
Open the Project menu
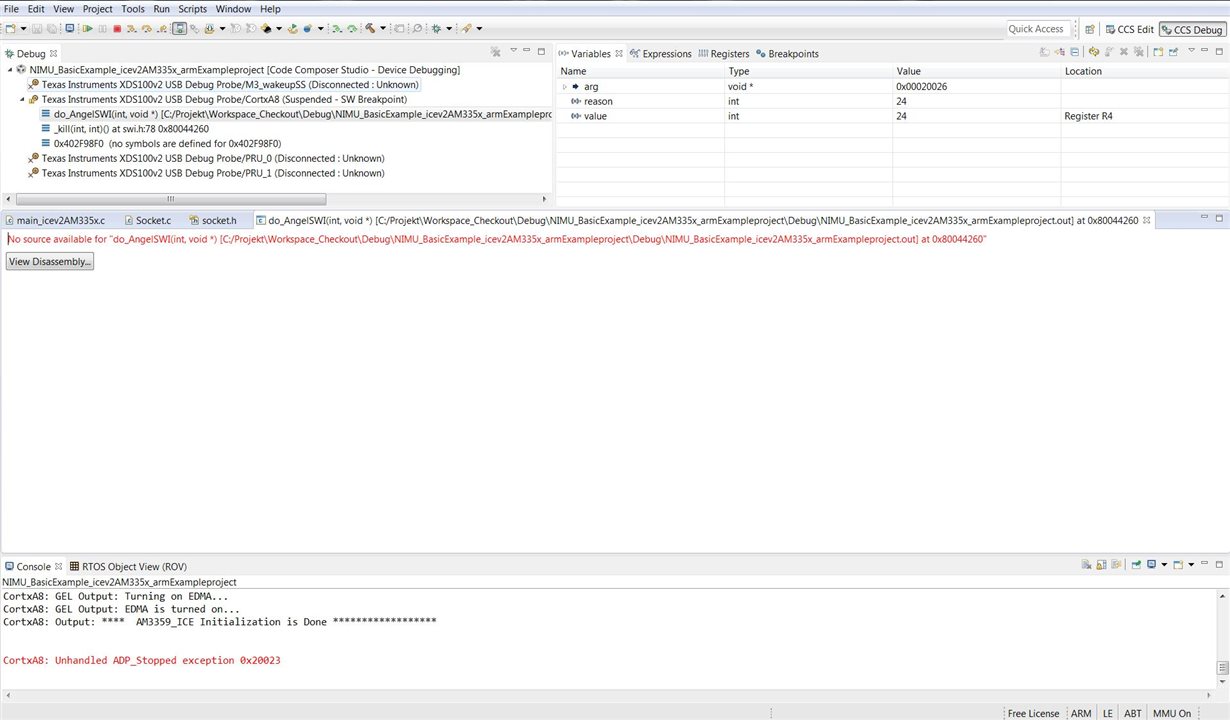tap(98, 9)
